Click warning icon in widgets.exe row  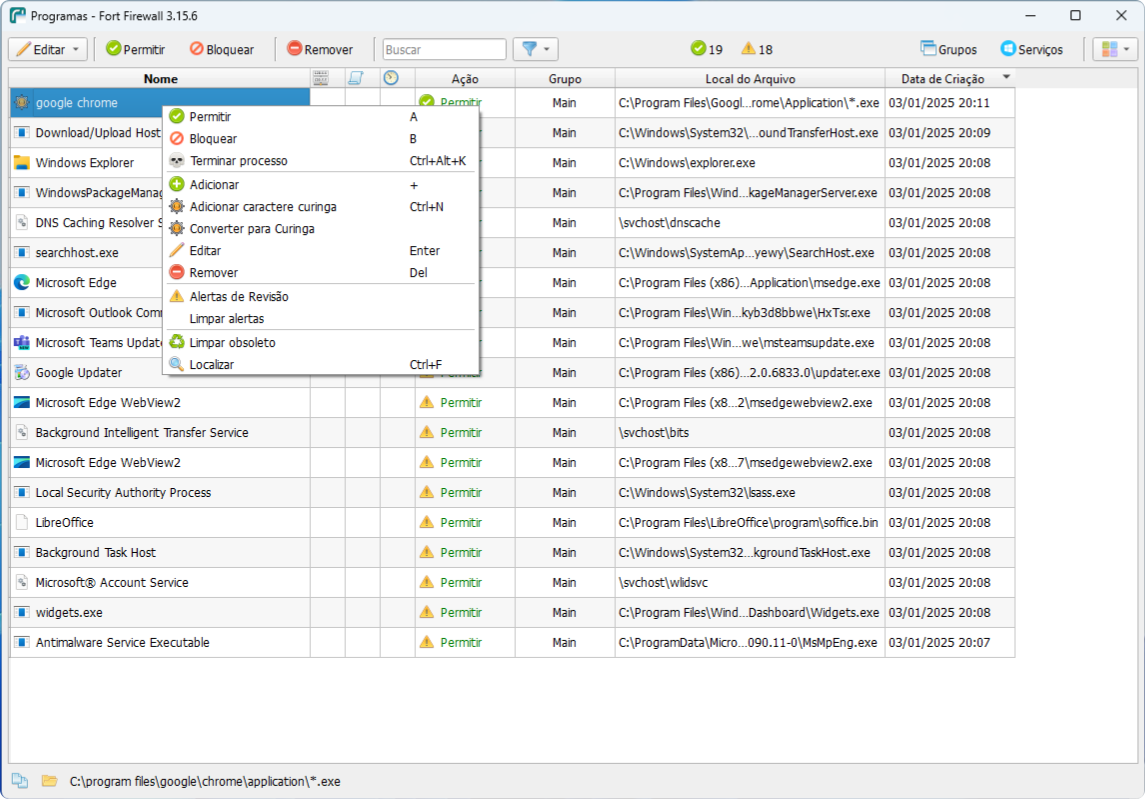point(426,612)
